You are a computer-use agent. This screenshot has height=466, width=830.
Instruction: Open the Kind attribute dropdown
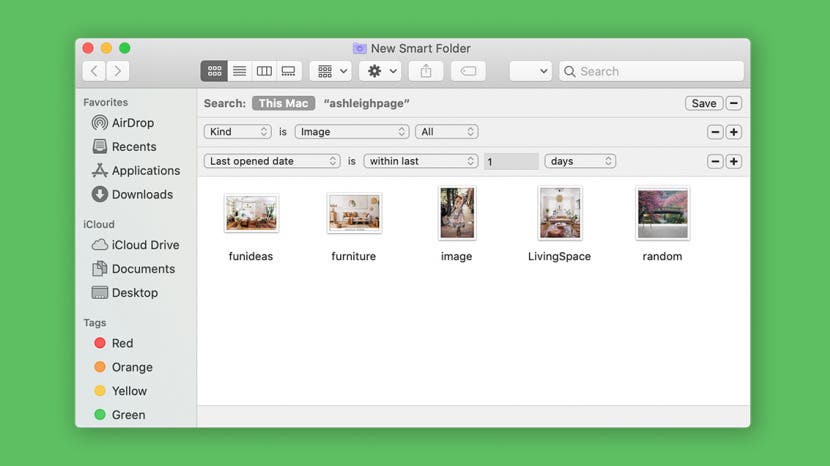coord(238,132)
